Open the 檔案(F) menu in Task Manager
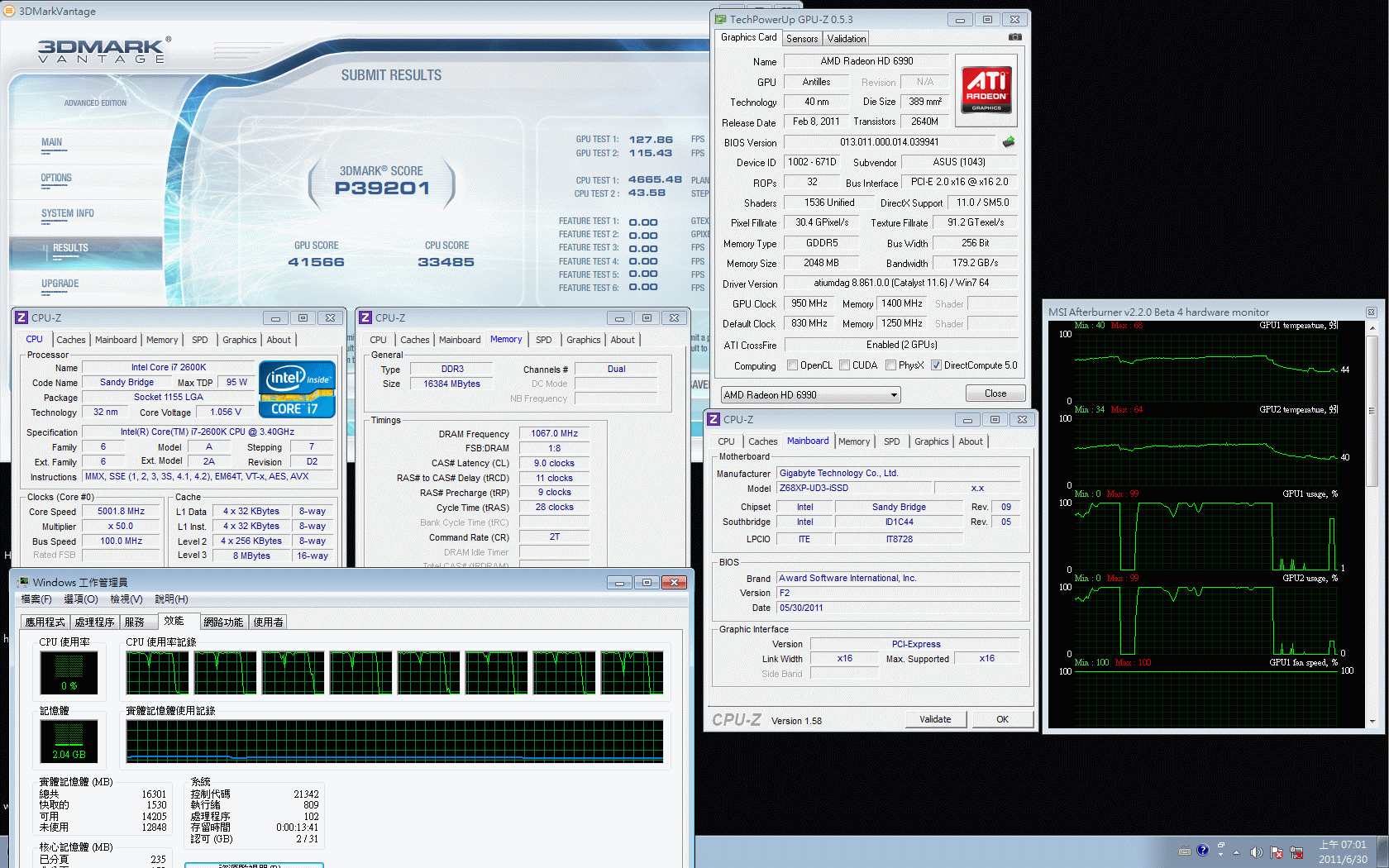 point(36,599)
